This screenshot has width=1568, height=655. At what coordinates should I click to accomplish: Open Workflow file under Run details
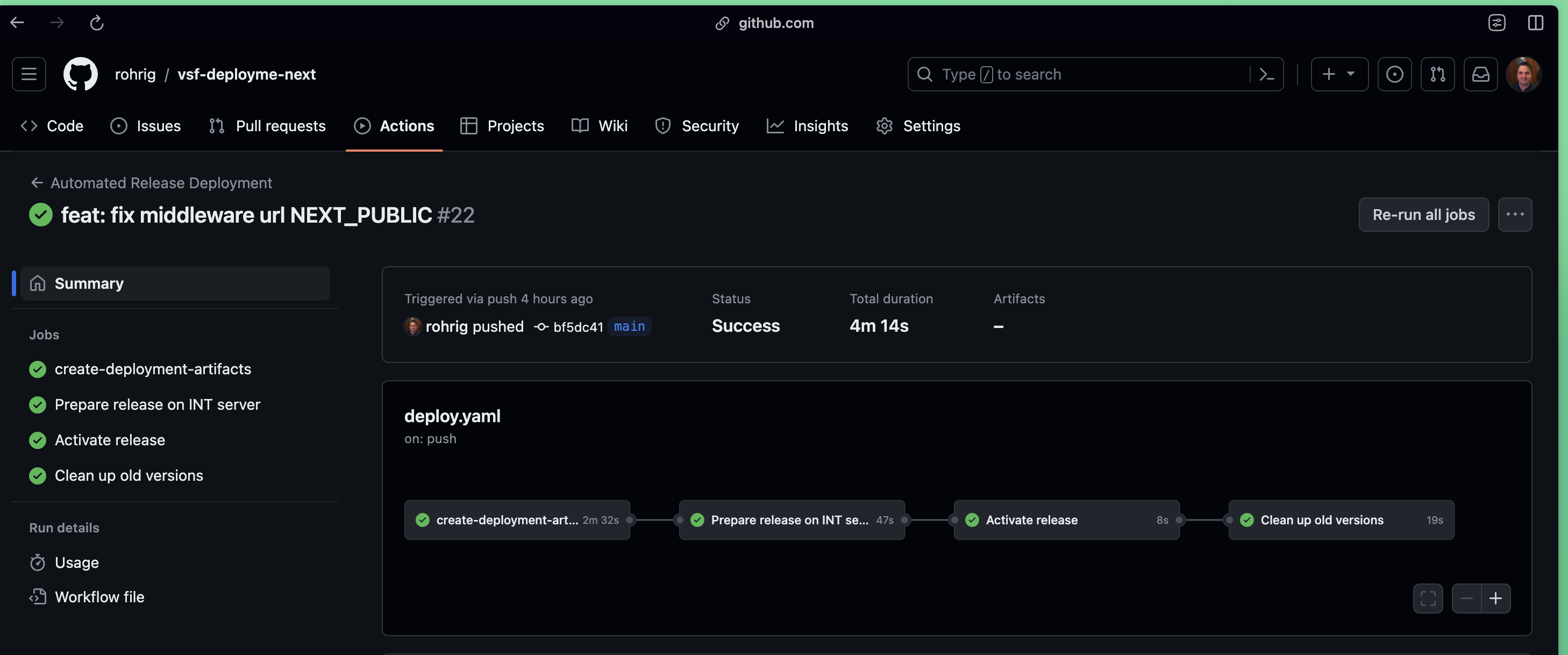[x=100, y=597]
